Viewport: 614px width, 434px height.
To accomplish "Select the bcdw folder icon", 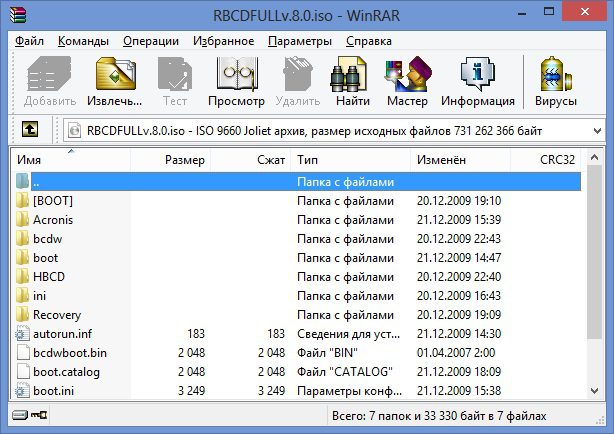I will click(23, 239).
